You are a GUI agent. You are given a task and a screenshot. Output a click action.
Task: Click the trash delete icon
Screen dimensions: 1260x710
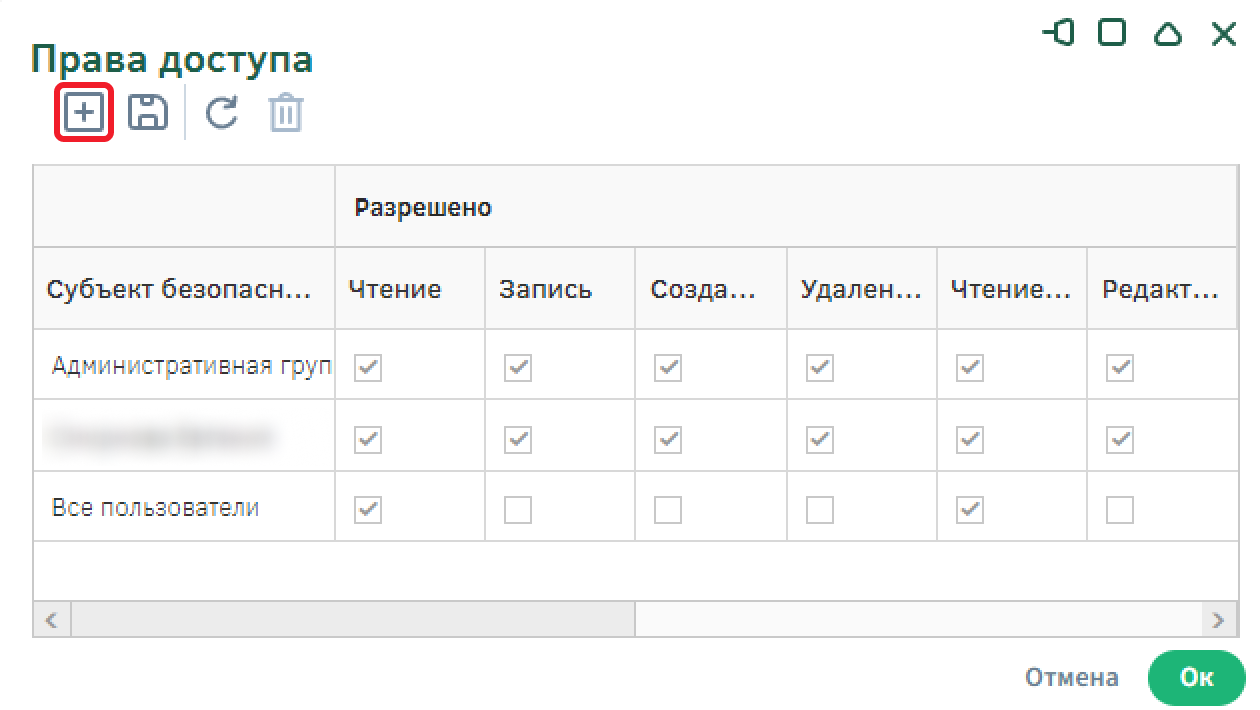coord(285,113)
